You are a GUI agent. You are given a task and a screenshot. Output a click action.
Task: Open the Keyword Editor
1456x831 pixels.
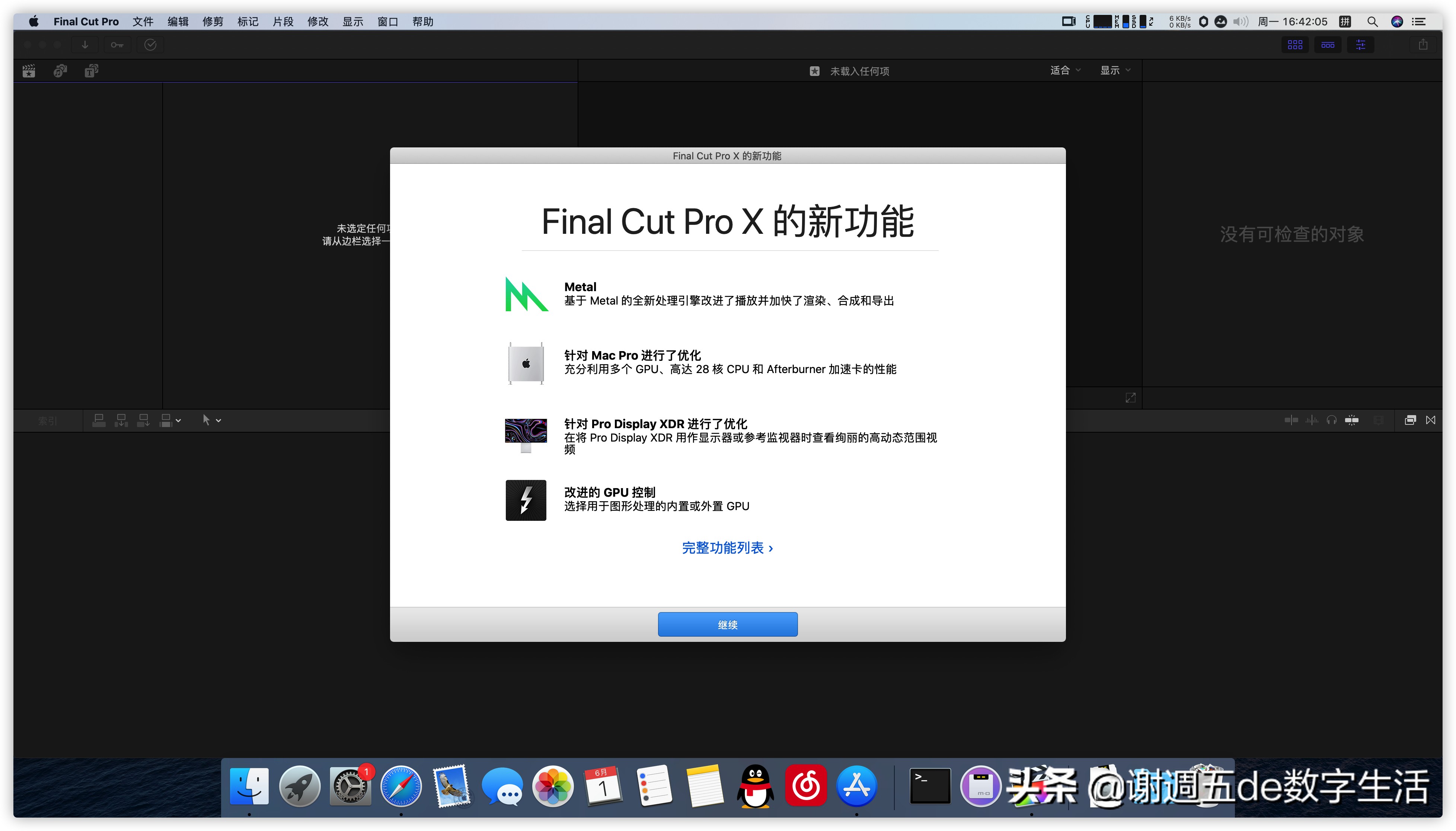pyautogui.click(x=117, y=45)
